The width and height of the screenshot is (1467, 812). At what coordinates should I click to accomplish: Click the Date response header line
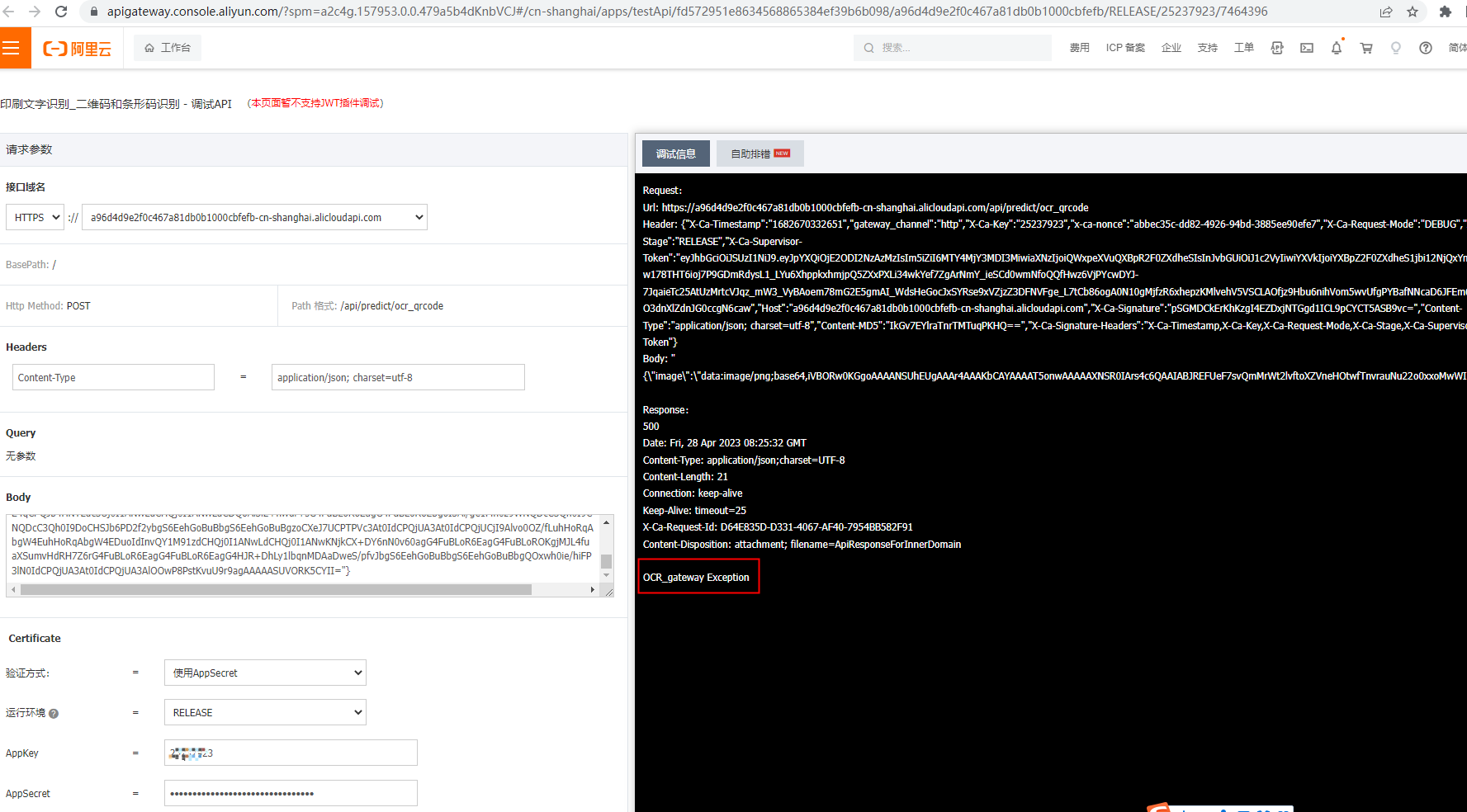pos(725,443)
